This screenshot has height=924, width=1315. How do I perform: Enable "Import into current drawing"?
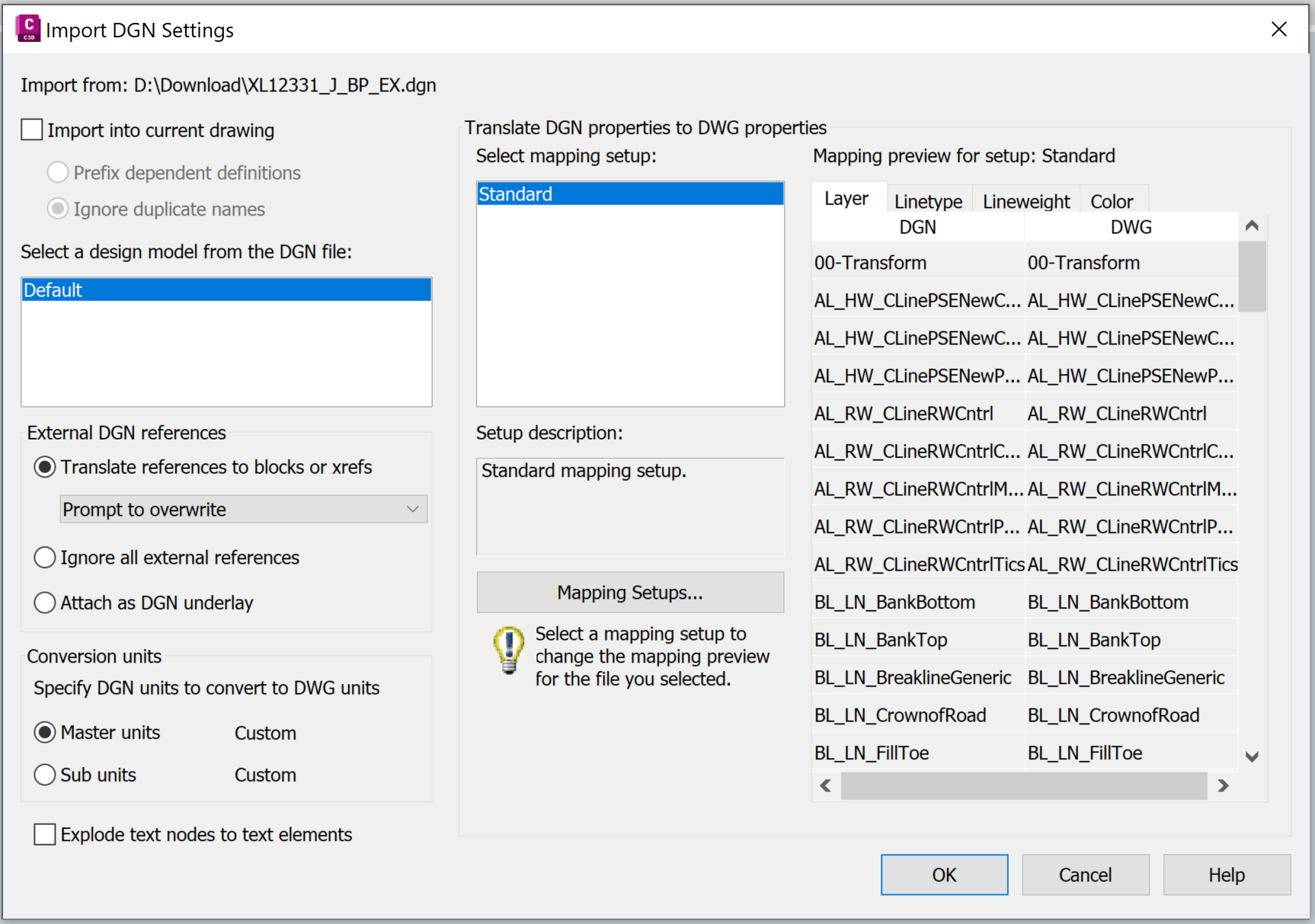(x=31, y=129)
